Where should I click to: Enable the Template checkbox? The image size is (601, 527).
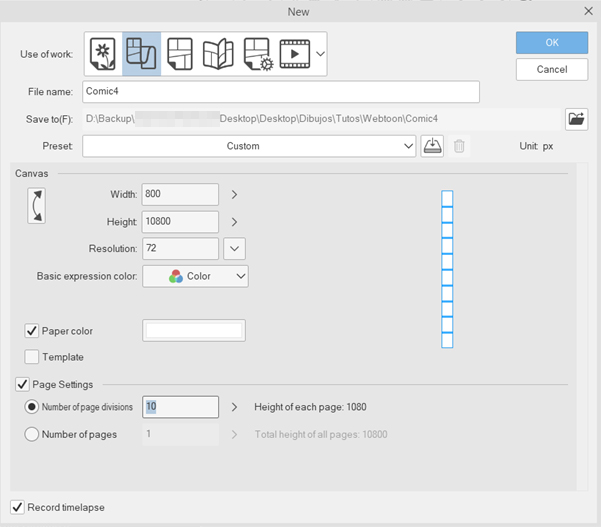coord(32,357)
